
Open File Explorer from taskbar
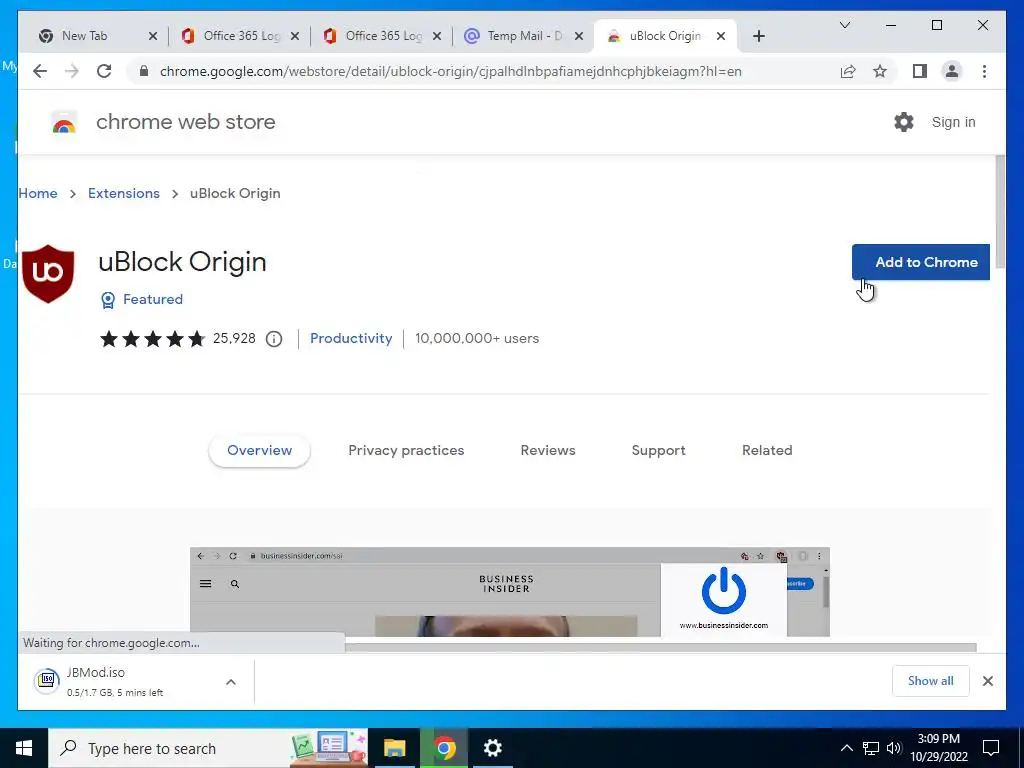[394, 748]
